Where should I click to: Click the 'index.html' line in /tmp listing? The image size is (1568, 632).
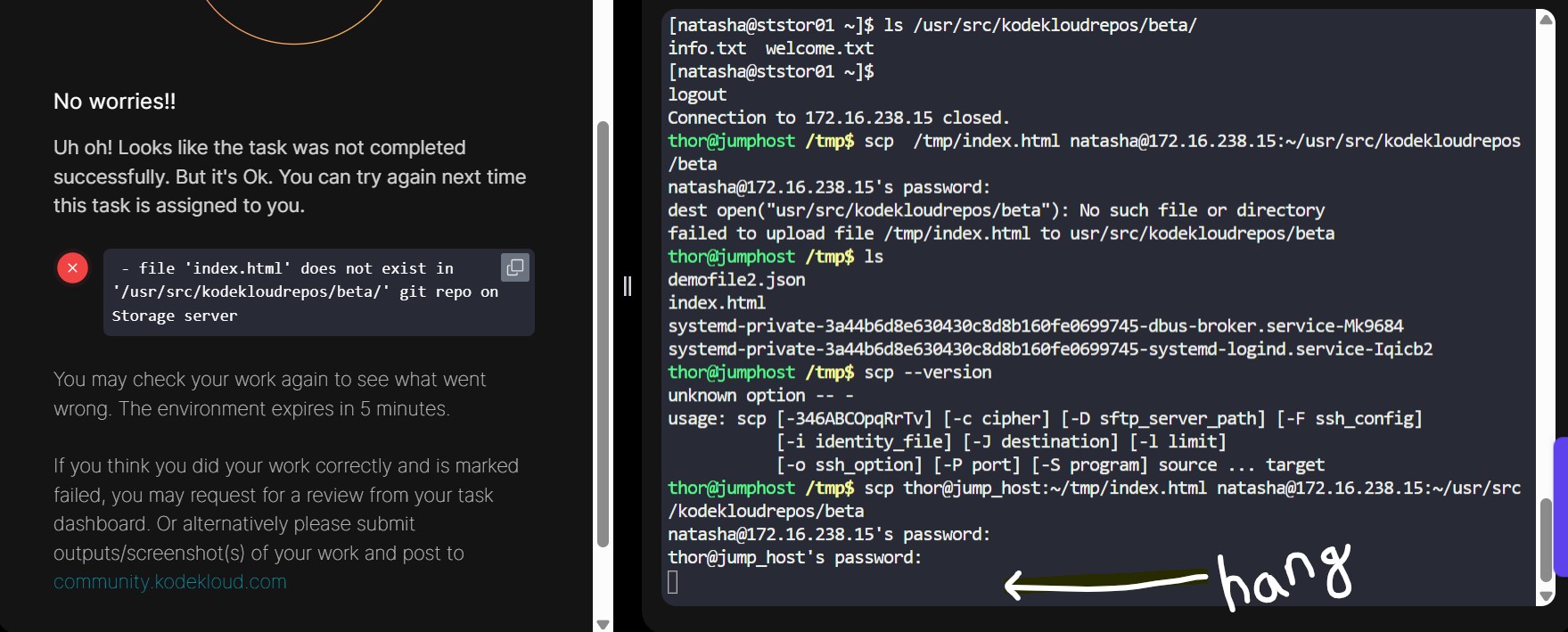717,303
